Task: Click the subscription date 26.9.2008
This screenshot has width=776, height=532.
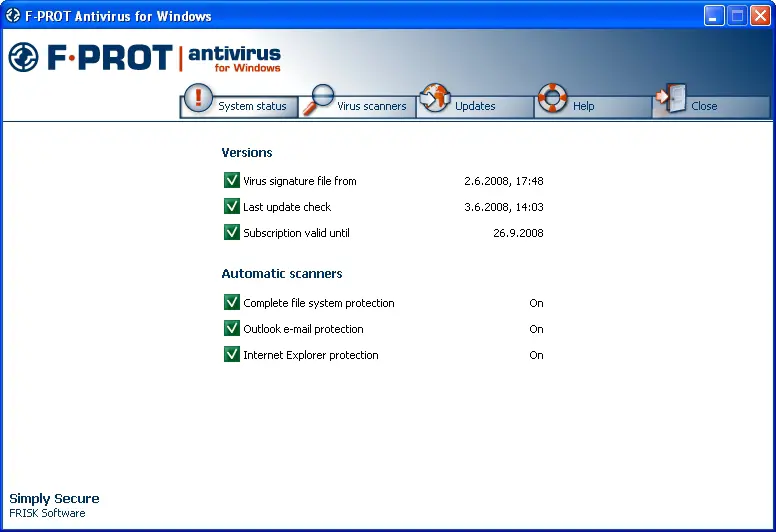Action: (x=518, y=233)
